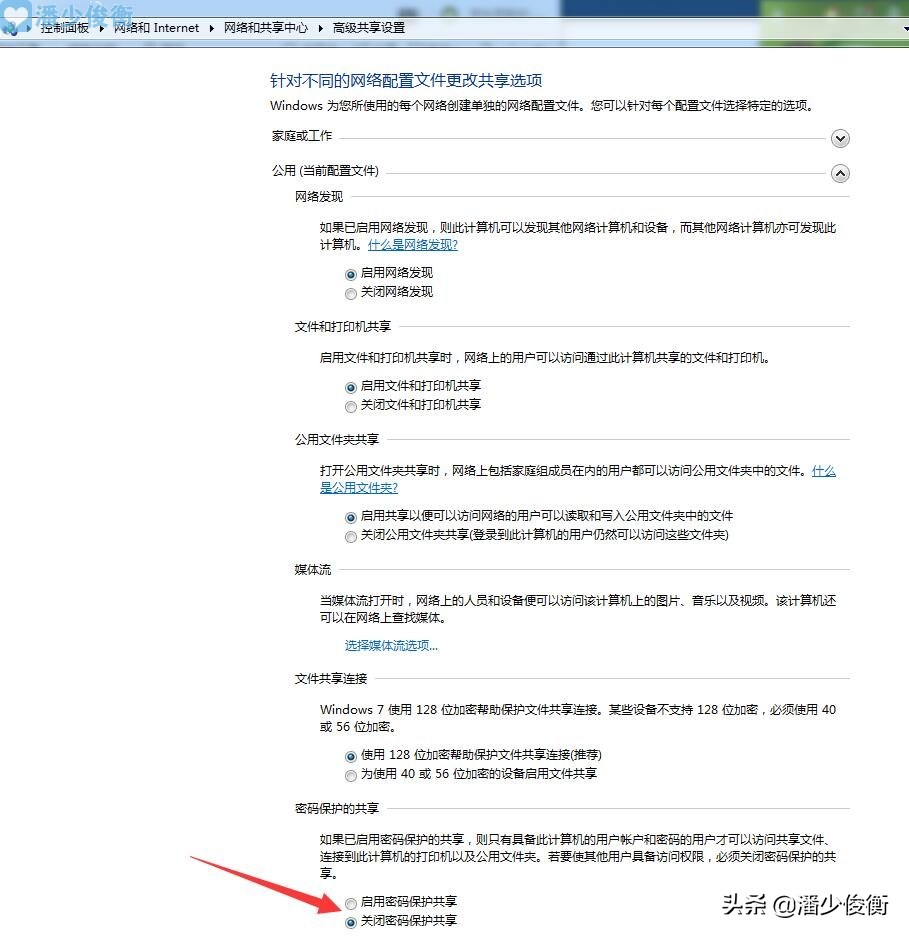Click 网络和 Internet in the breadcrumb bar
909x937 pixels.
coord(156,28)
